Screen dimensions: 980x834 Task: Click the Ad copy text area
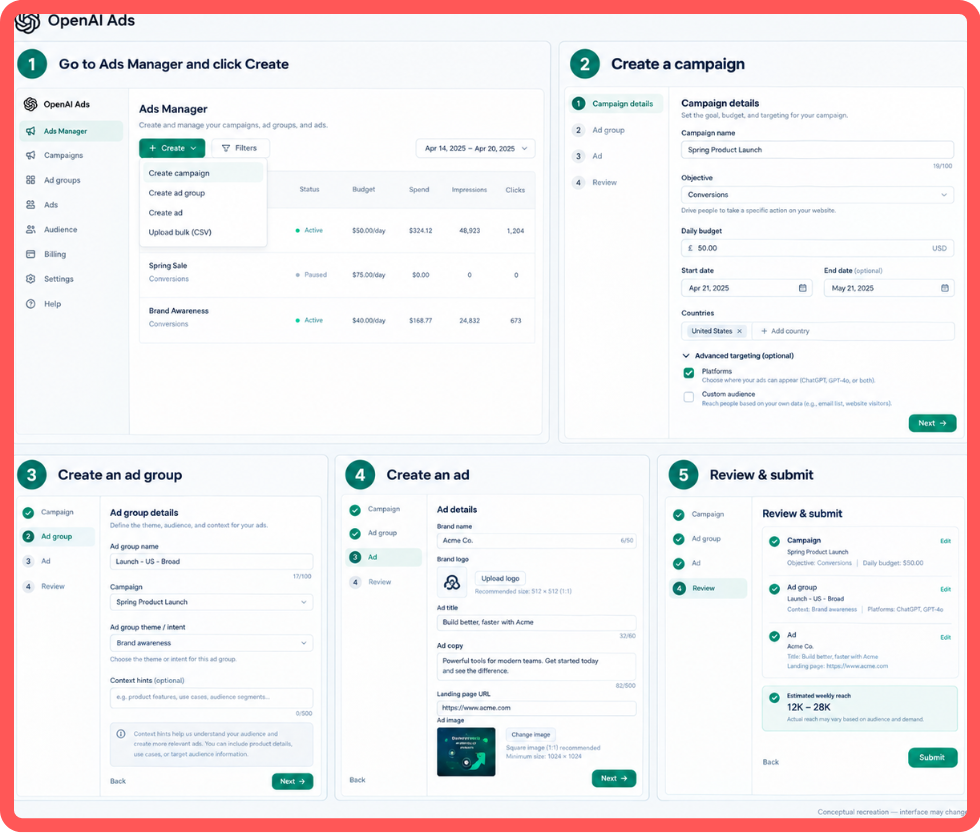click(x=536, y=666)
